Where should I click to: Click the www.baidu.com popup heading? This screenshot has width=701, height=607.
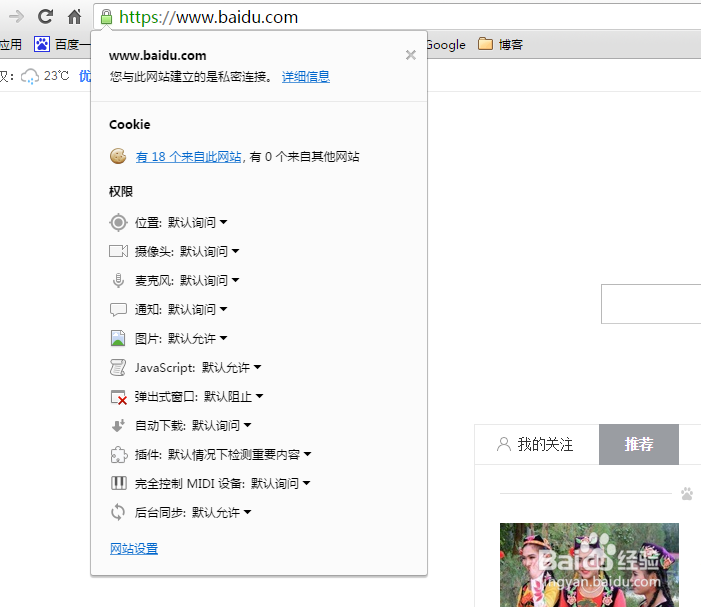[x=158, y=55]
